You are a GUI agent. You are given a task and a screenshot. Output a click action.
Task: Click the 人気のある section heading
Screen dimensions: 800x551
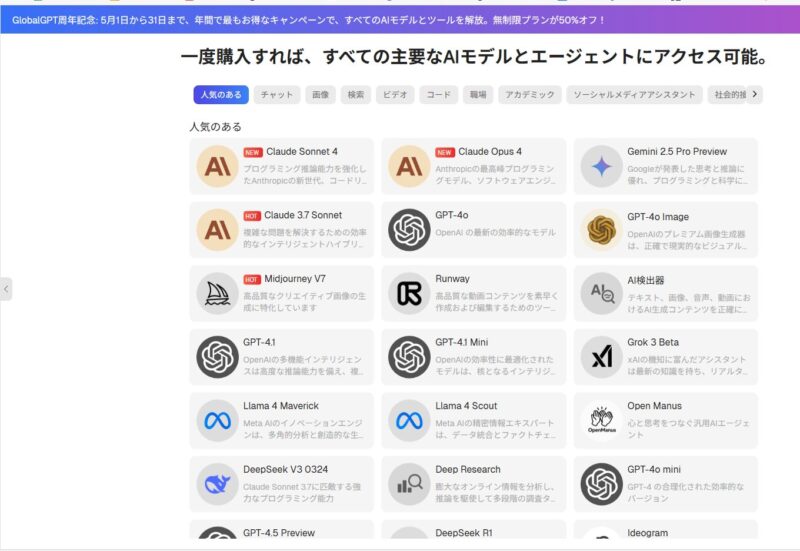[215, 127]
